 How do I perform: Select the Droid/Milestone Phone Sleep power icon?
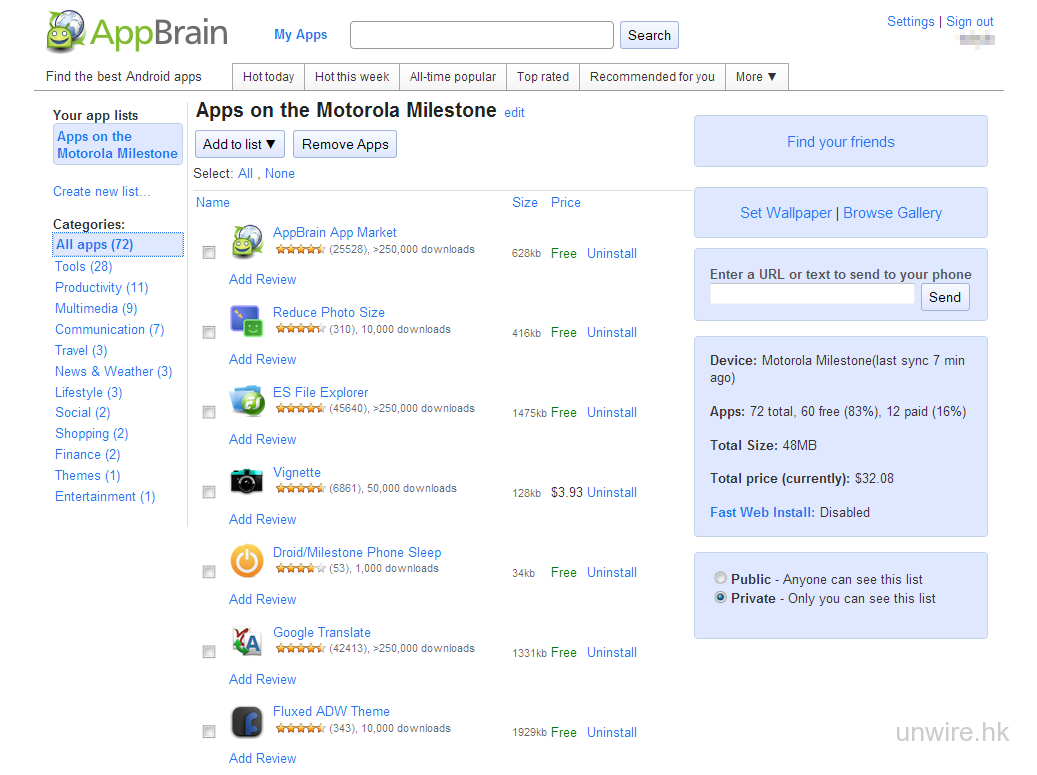click(x=246, y=561)
